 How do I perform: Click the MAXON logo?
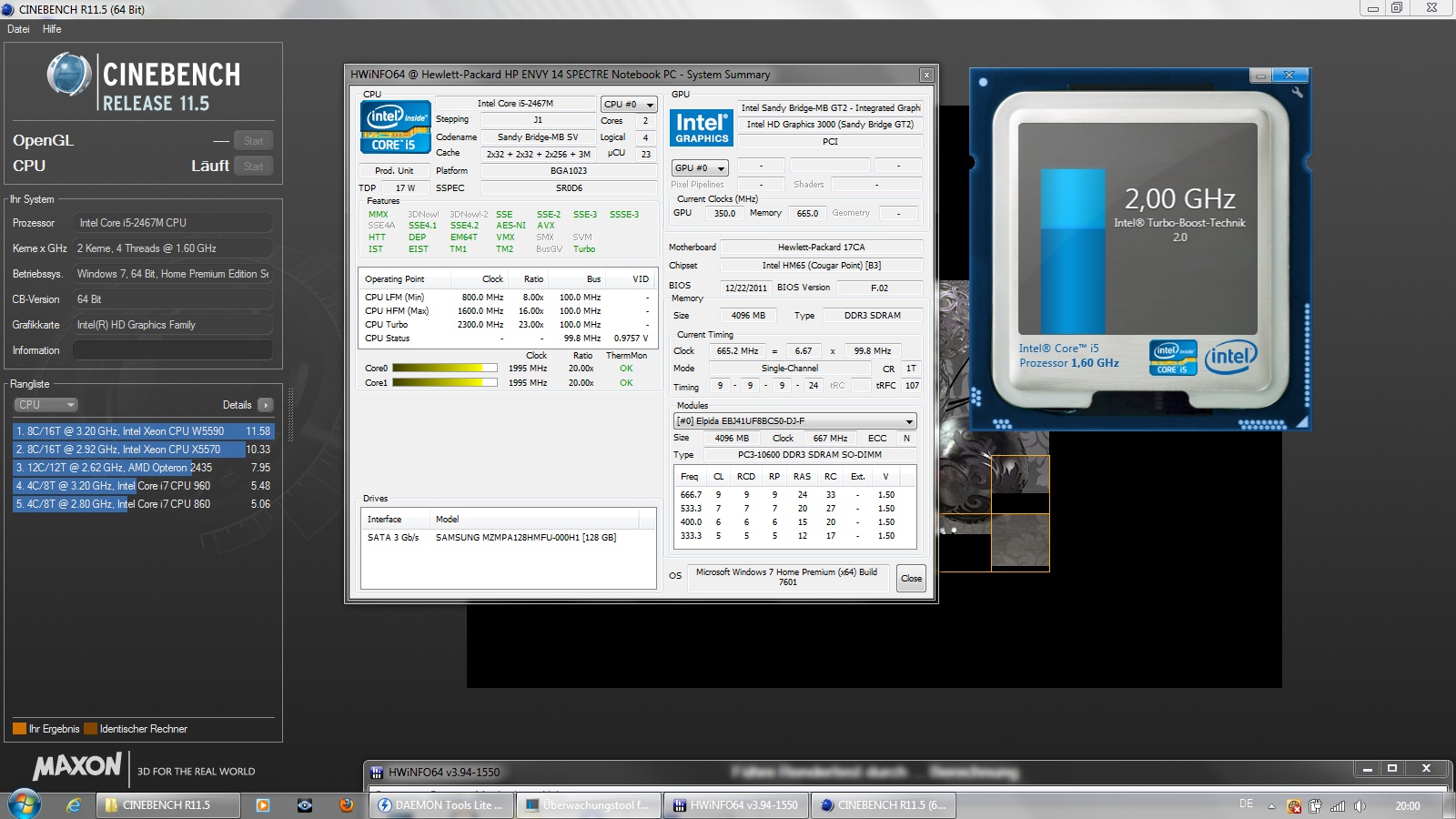77,767
